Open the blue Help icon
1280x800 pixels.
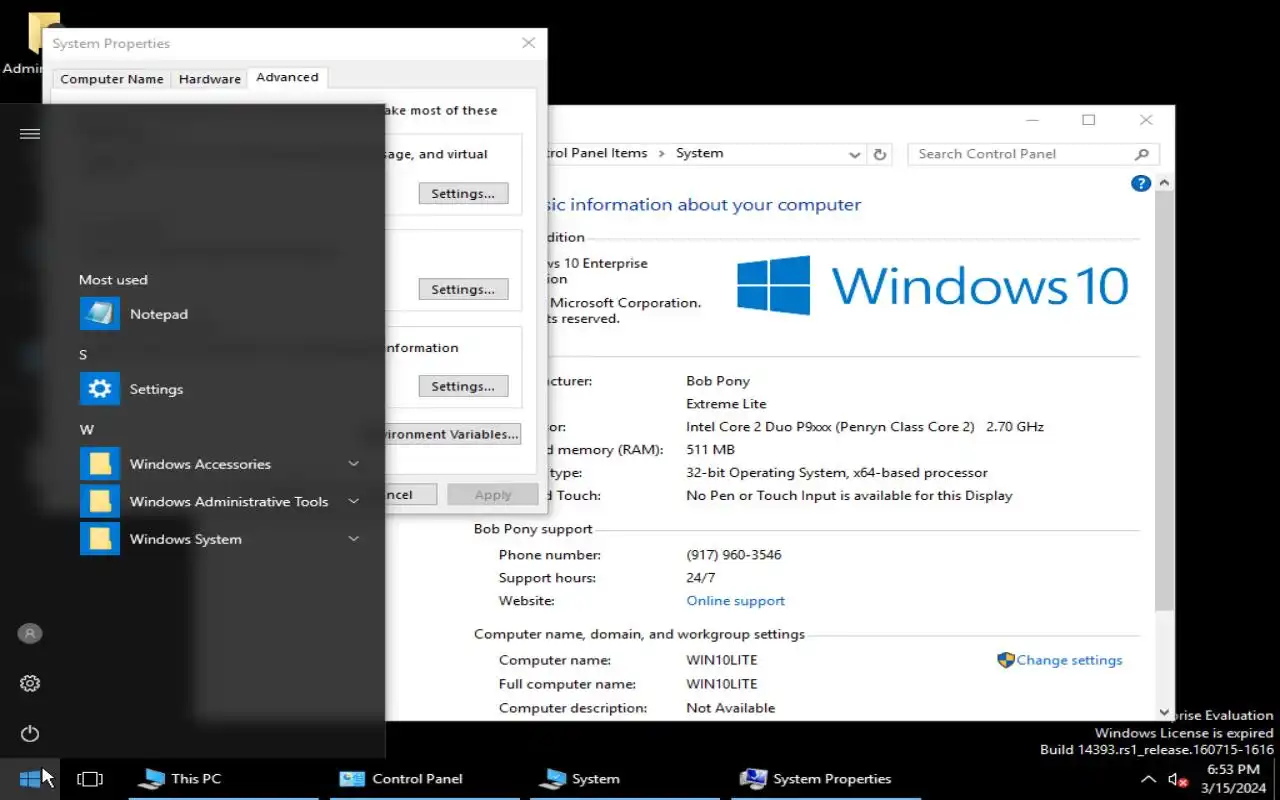pyautogui.click(x=1140, y=183)
